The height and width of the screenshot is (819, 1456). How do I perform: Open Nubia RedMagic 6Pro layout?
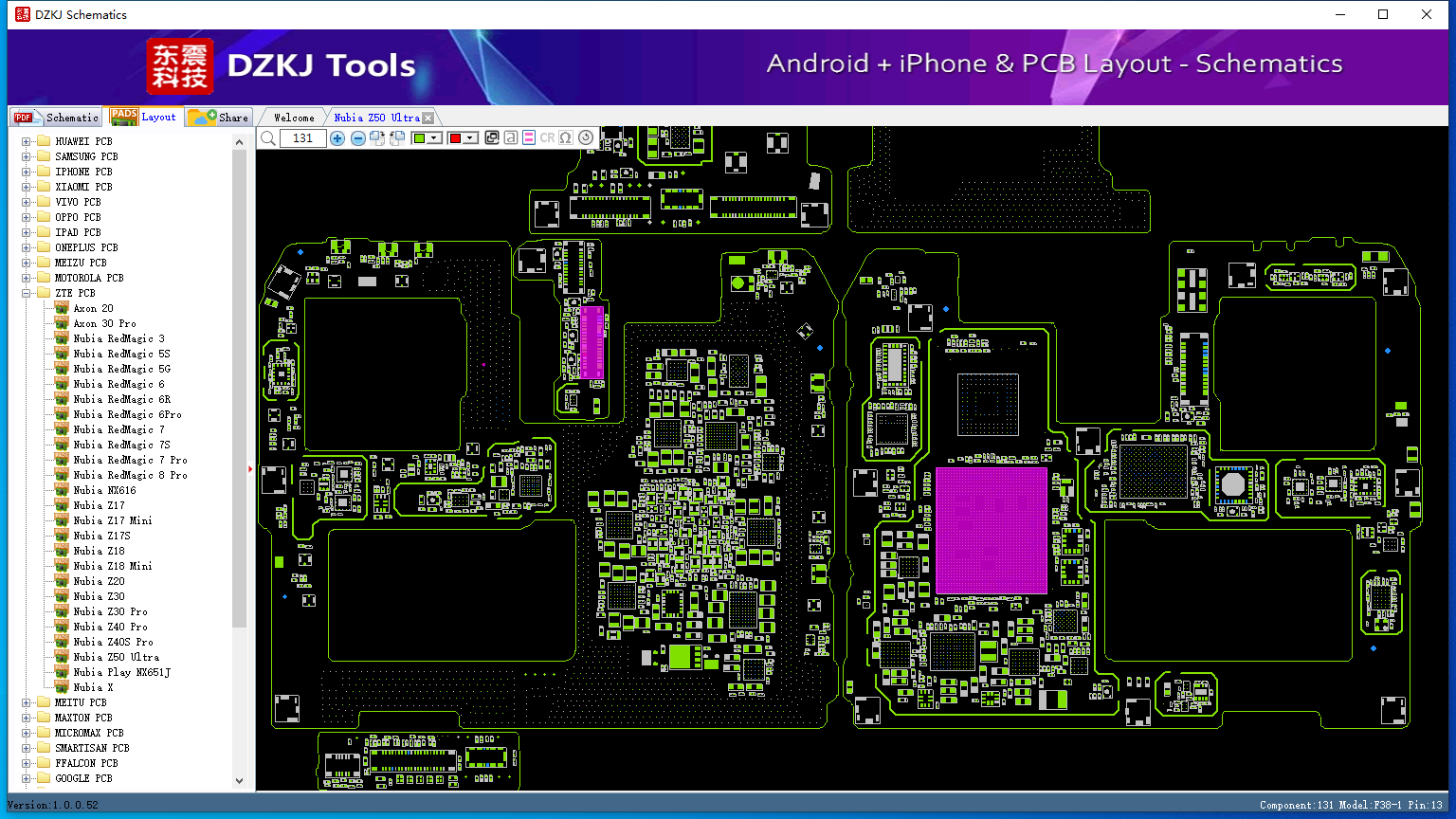point(127,414)
